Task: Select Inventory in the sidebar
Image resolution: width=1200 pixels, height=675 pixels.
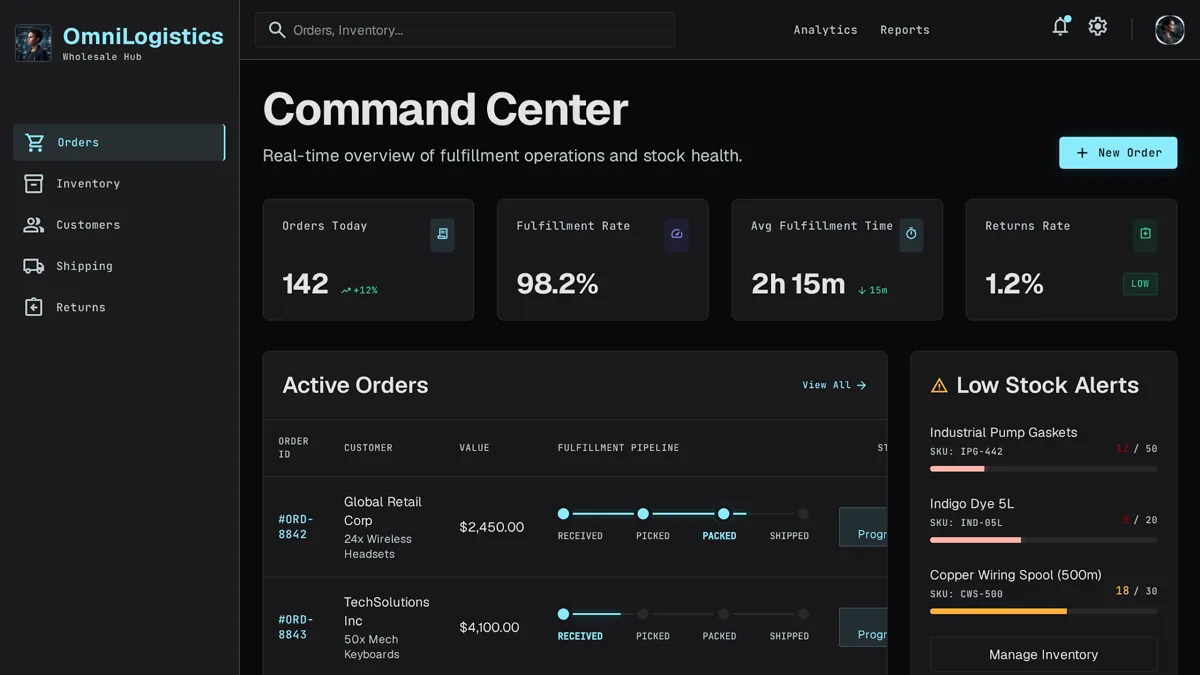Action: click(x=119, y=183)
